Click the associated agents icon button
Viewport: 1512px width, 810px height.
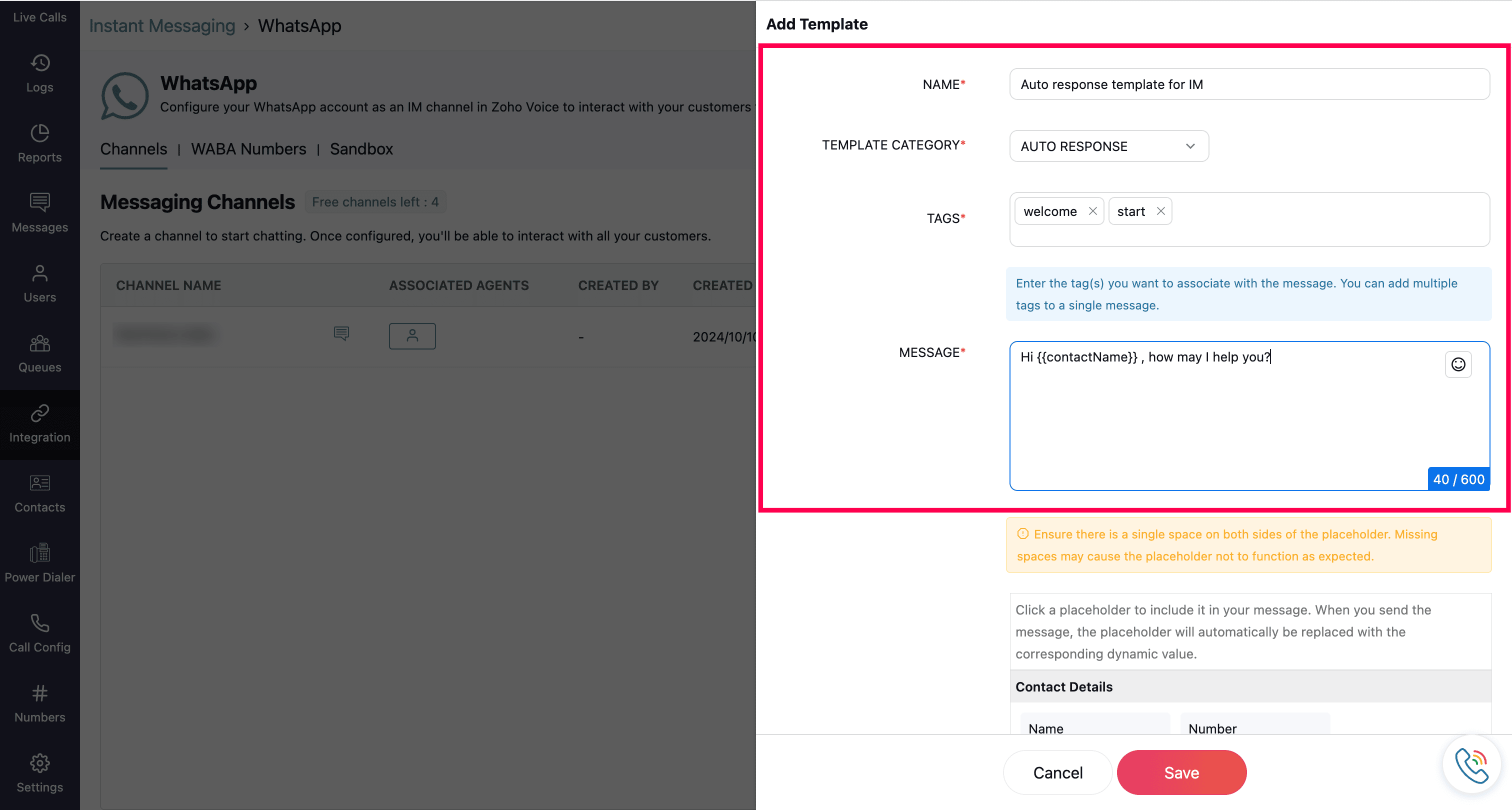click(x=412, y=336)
